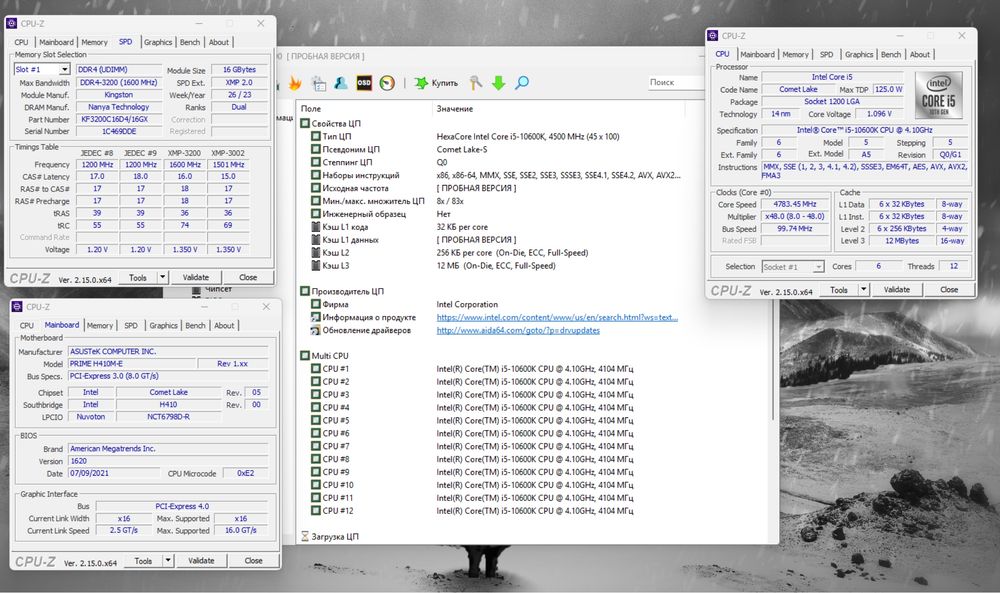Open the Tools dropdown arrow in Mainboard window
The height and width of the screenshot is (593, 1000).
tap(168, 560)
